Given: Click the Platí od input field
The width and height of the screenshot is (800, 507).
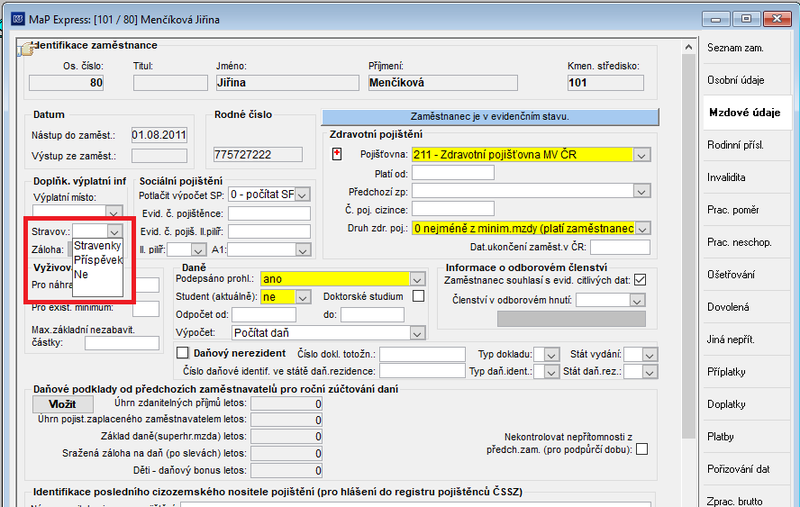Looking at the screenshot, I should [453, 173].
